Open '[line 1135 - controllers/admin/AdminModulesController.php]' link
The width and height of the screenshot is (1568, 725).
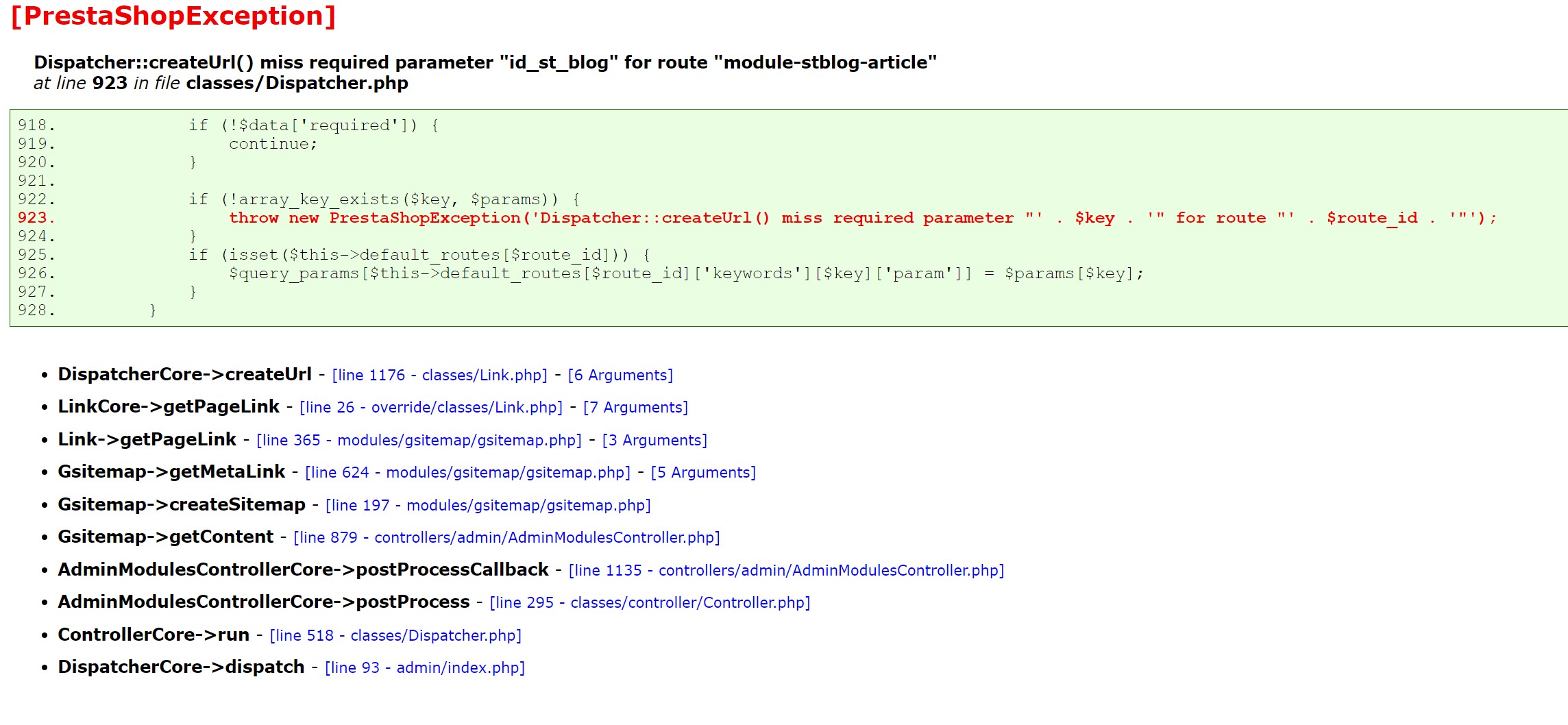[x=786, y=570]
